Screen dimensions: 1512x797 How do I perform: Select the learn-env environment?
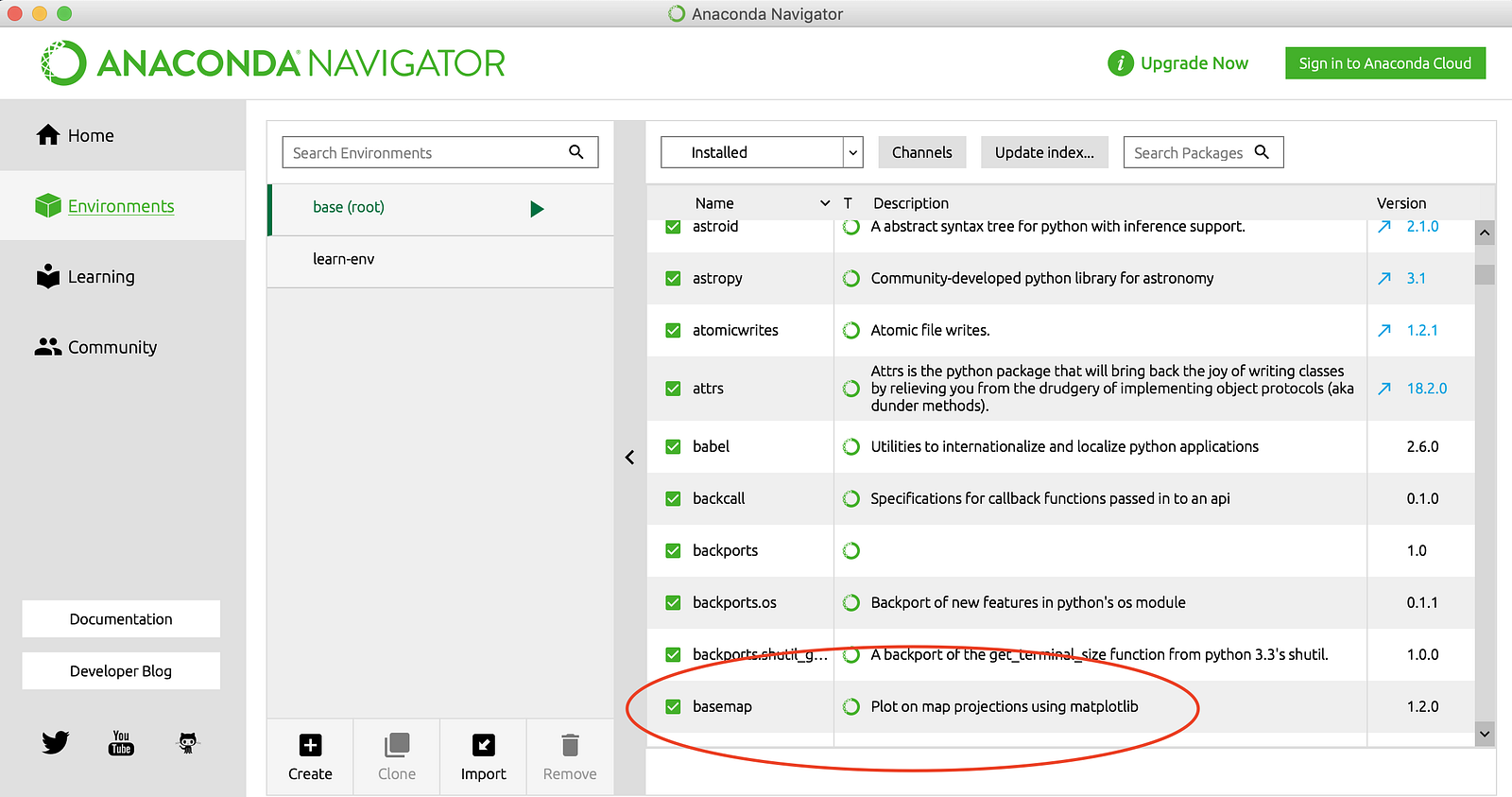[x=440, y=261]
